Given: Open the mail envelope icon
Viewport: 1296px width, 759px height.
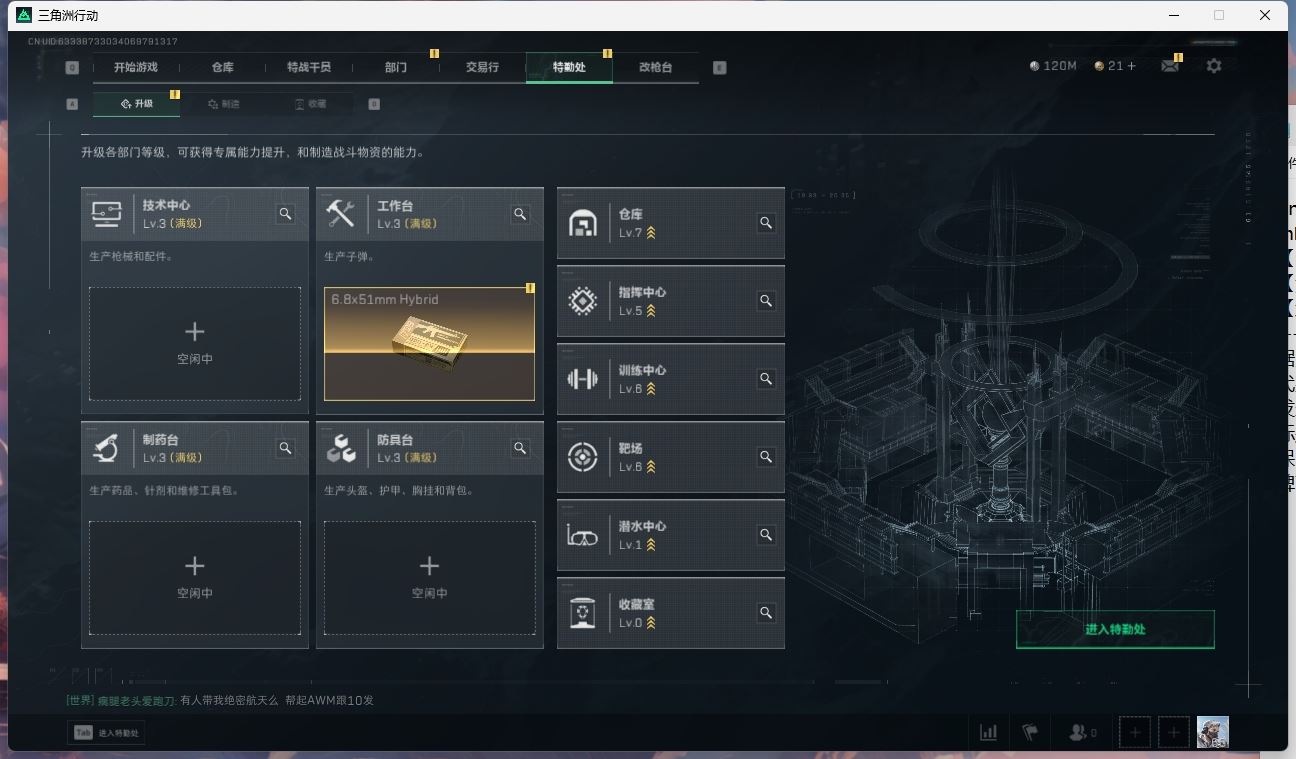Looking at the screenshot, I should (x=1169, y=66).
